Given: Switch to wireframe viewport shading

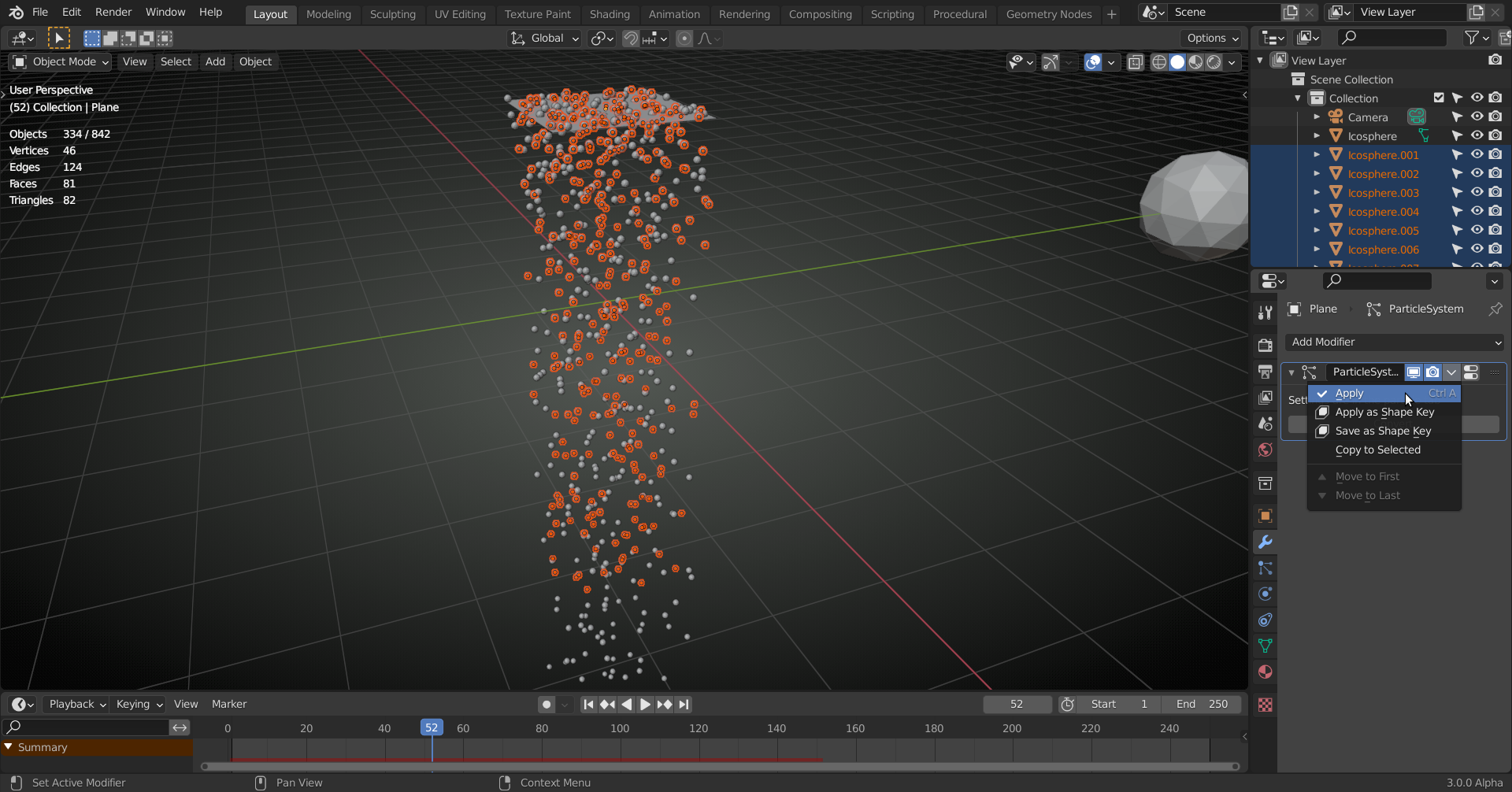Looking at the screenshot, I should [x=1159, y=62].
